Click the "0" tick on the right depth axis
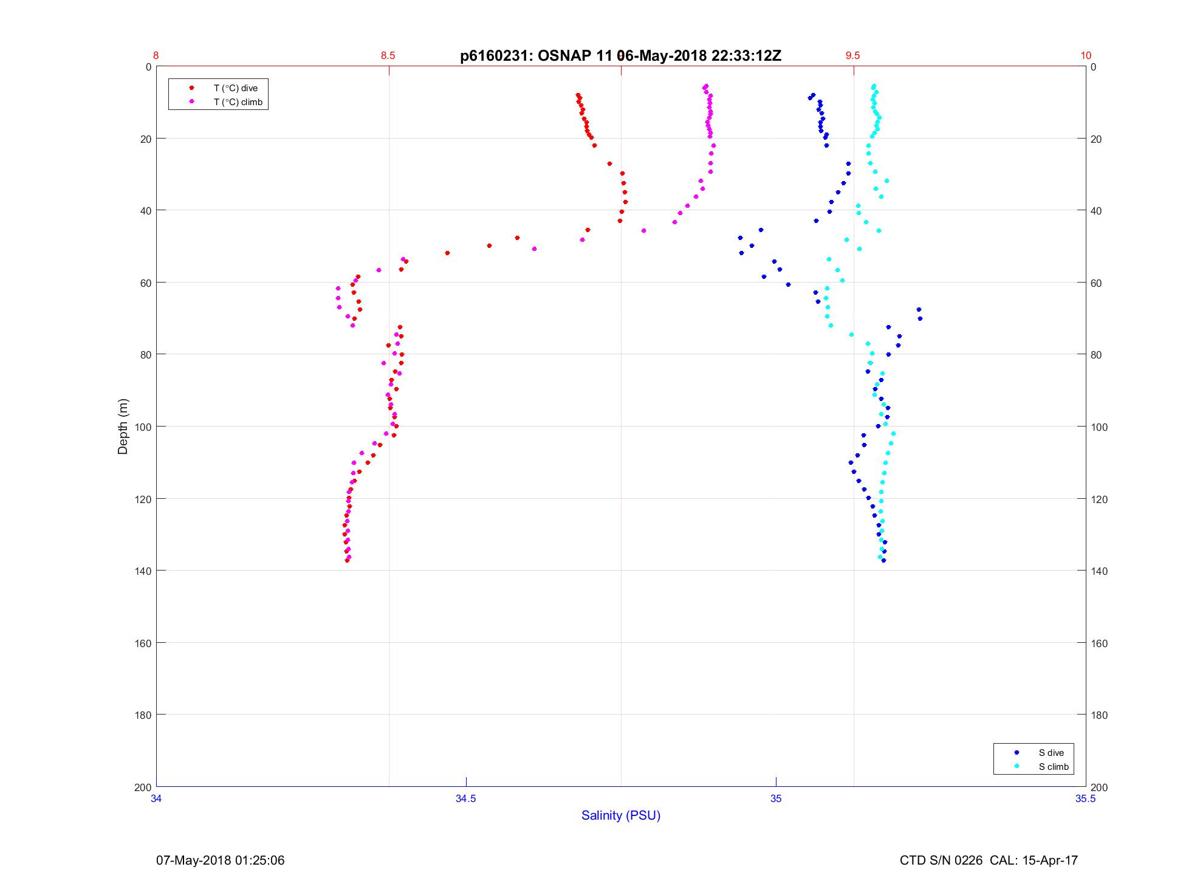The height and width of the screenshot is (885, 1200). (x=1094, y=67)
